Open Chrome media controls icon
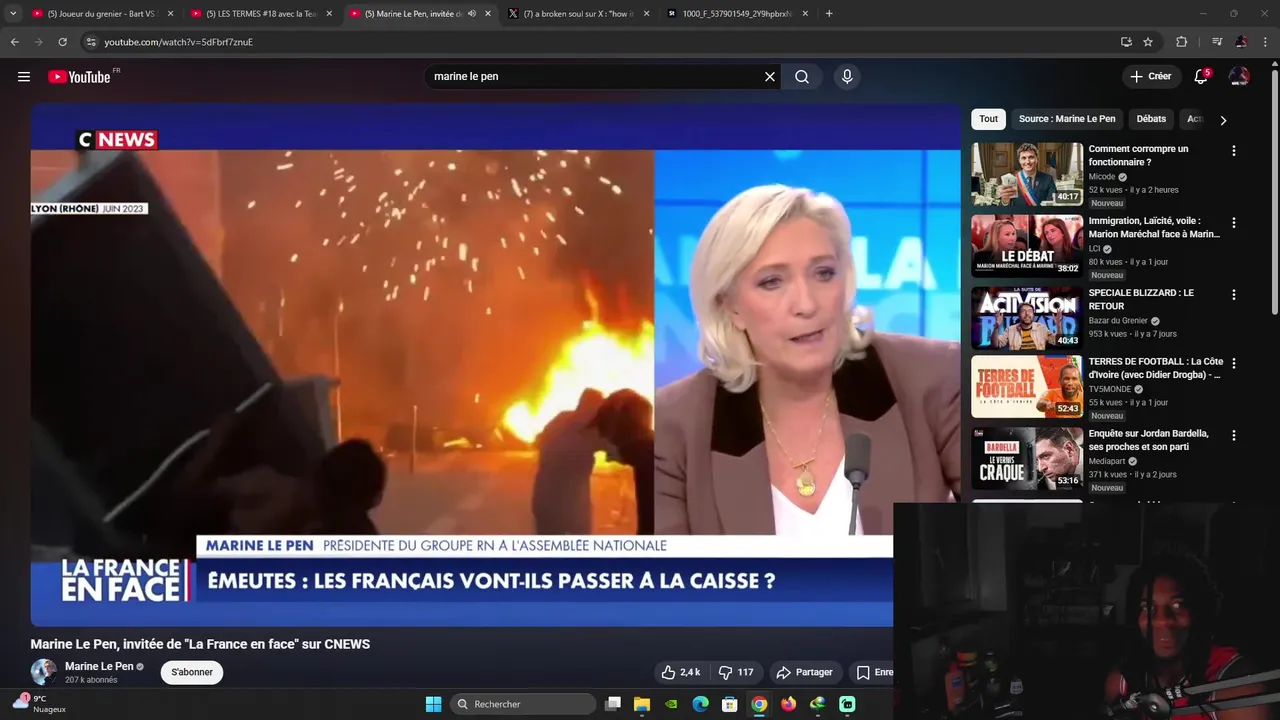Screen dimensions: 1280x720 [1216, 42]
